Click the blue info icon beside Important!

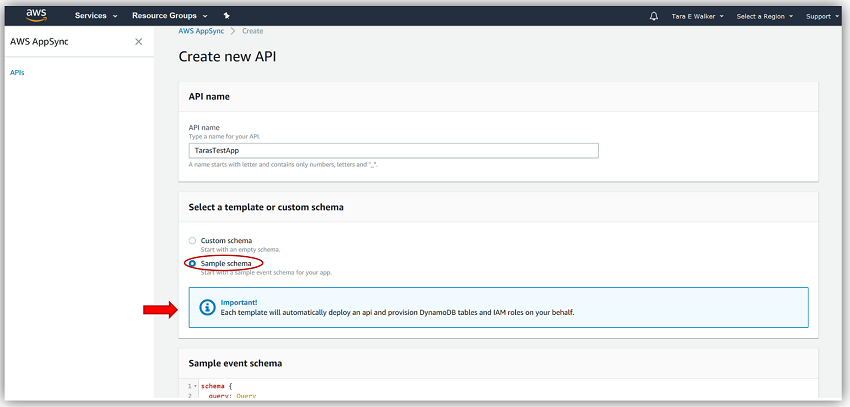coord(207,306)
